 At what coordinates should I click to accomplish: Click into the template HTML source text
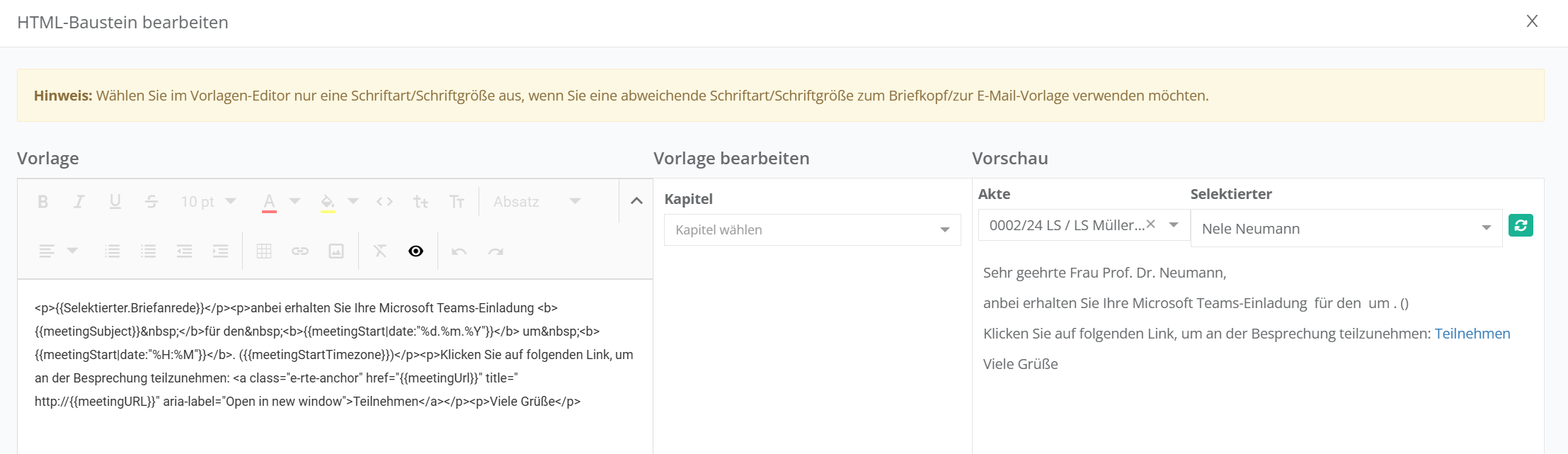tap(333, 354)
